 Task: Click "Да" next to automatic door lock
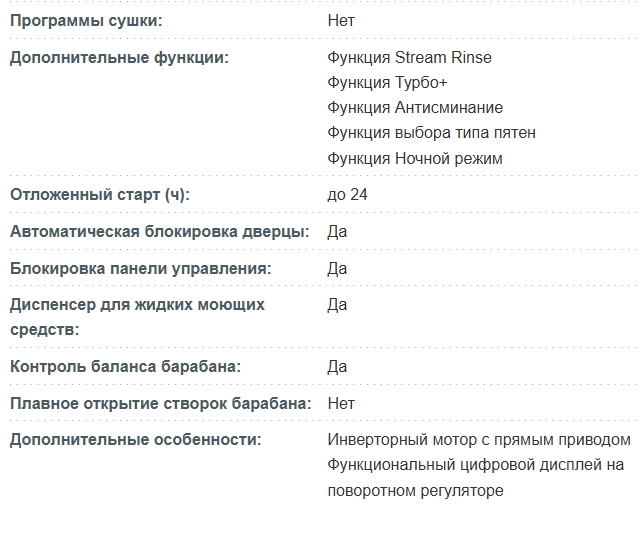[x=337, y=231]
